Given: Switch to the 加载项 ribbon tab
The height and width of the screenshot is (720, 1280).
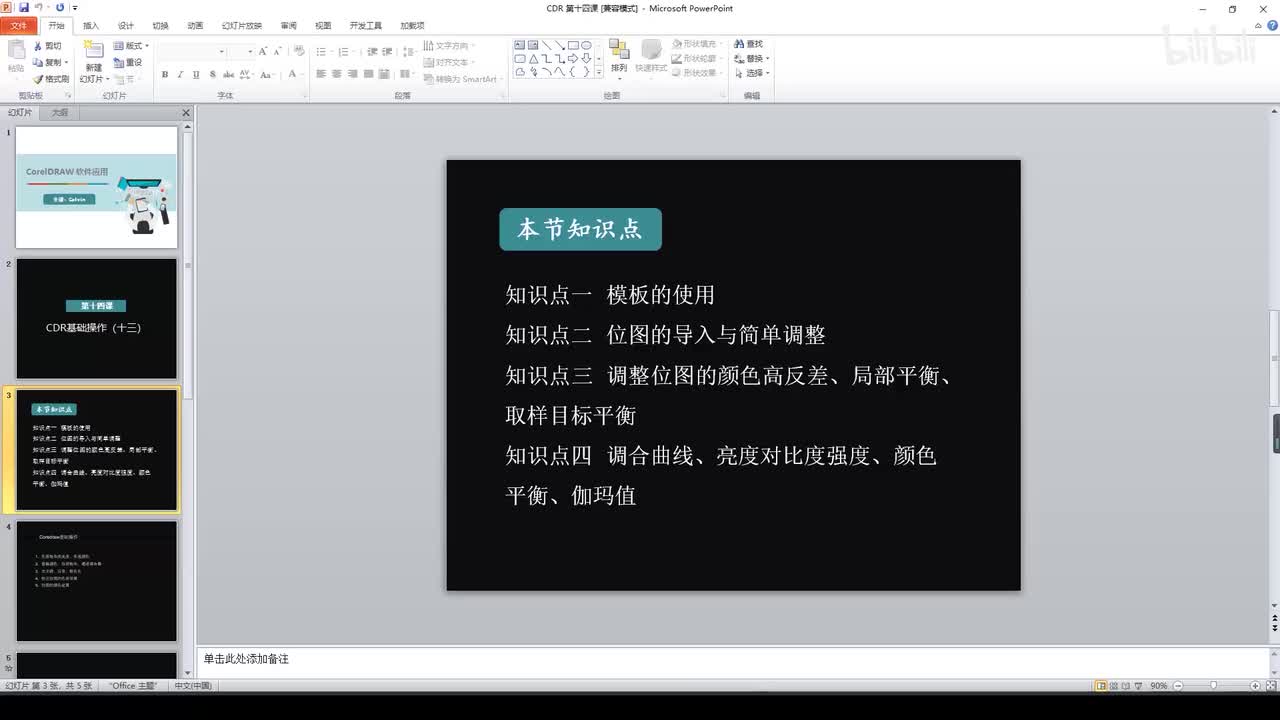Looking at the screenshot, I should 412,26.
